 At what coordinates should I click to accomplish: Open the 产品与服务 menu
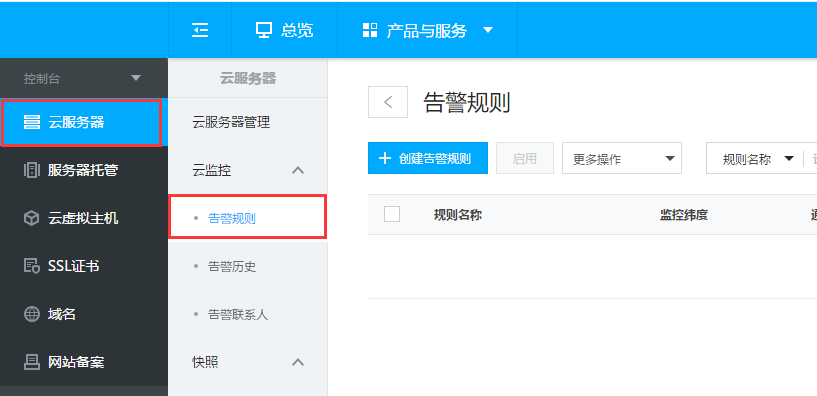(428, 30)
